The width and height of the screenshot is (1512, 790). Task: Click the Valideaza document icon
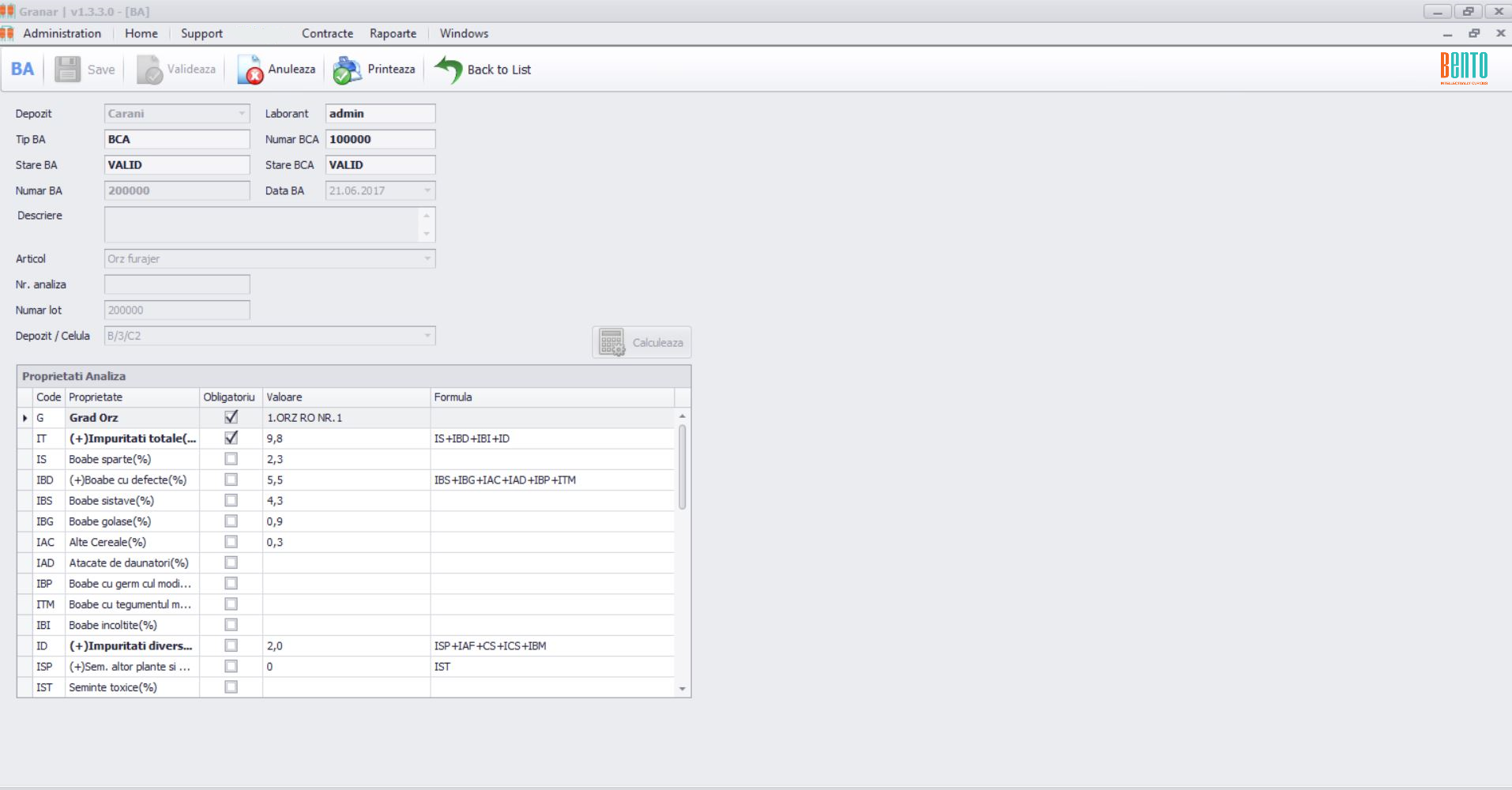149,70
